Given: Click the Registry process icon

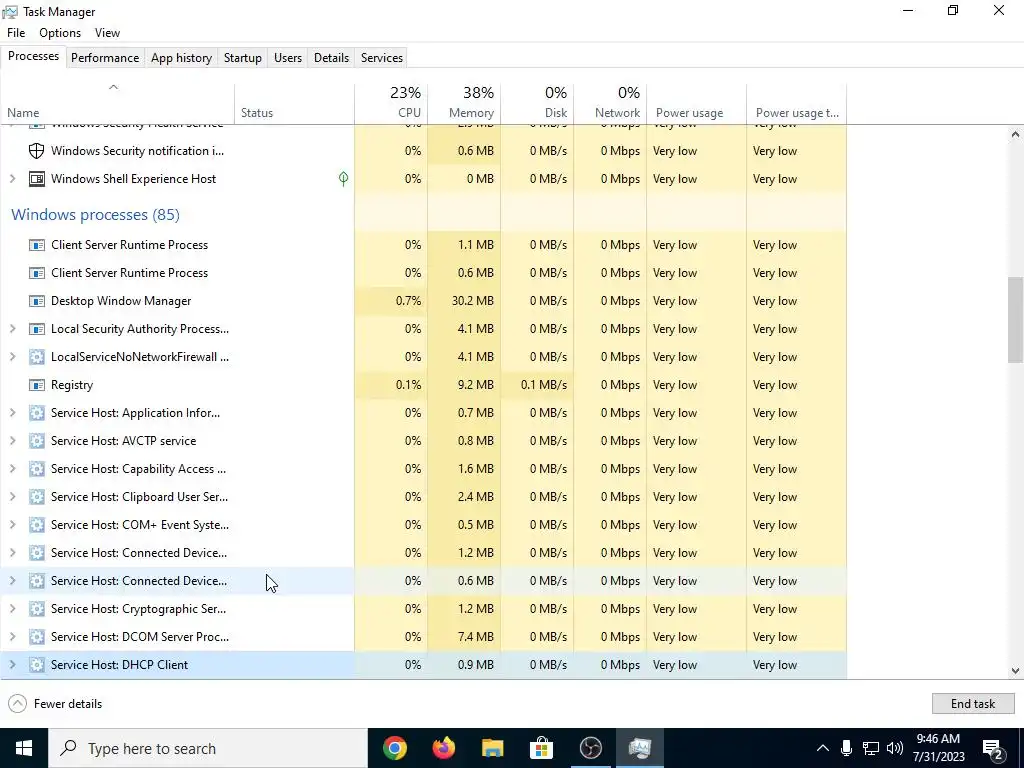Looking at the screenshot, I should [x=37, y=385].
